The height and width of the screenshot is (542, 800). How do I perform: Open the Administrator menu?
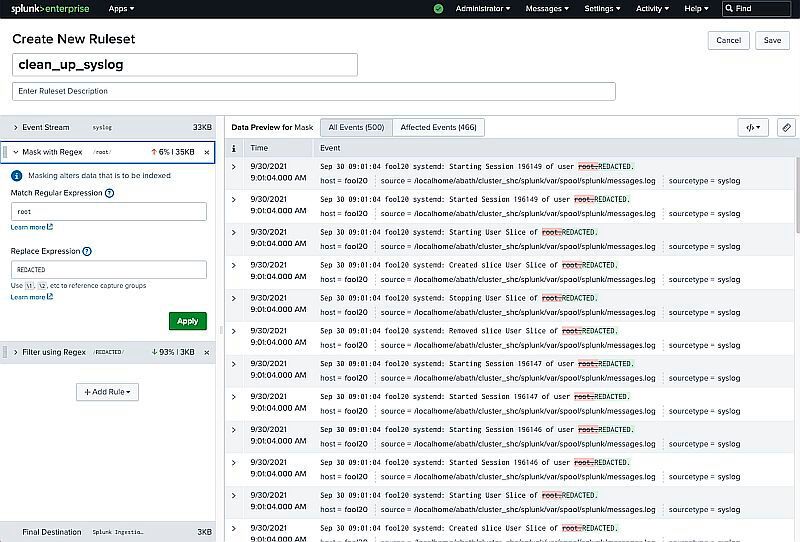(483, 9)
